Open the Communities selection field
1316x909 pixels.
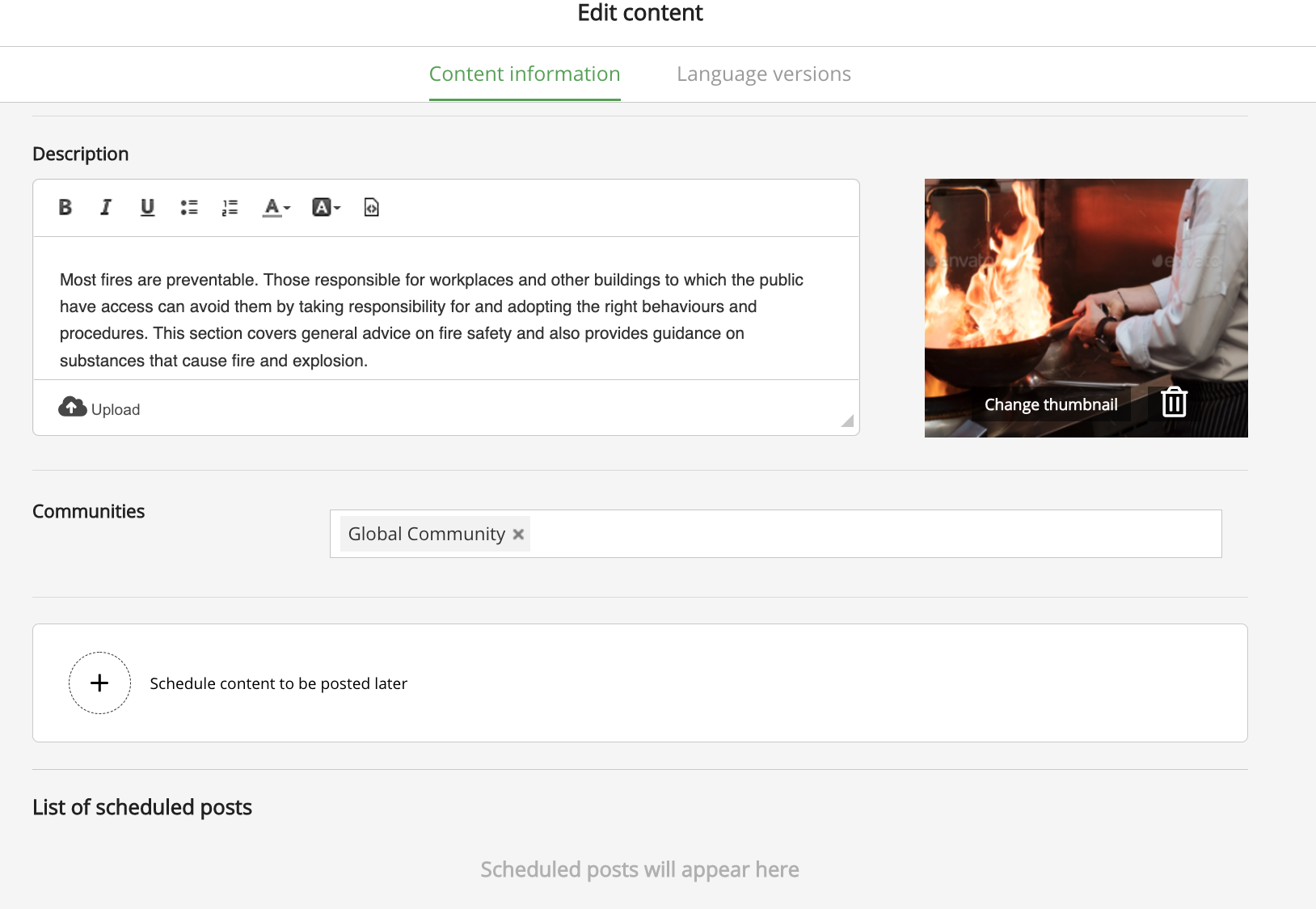873,534
